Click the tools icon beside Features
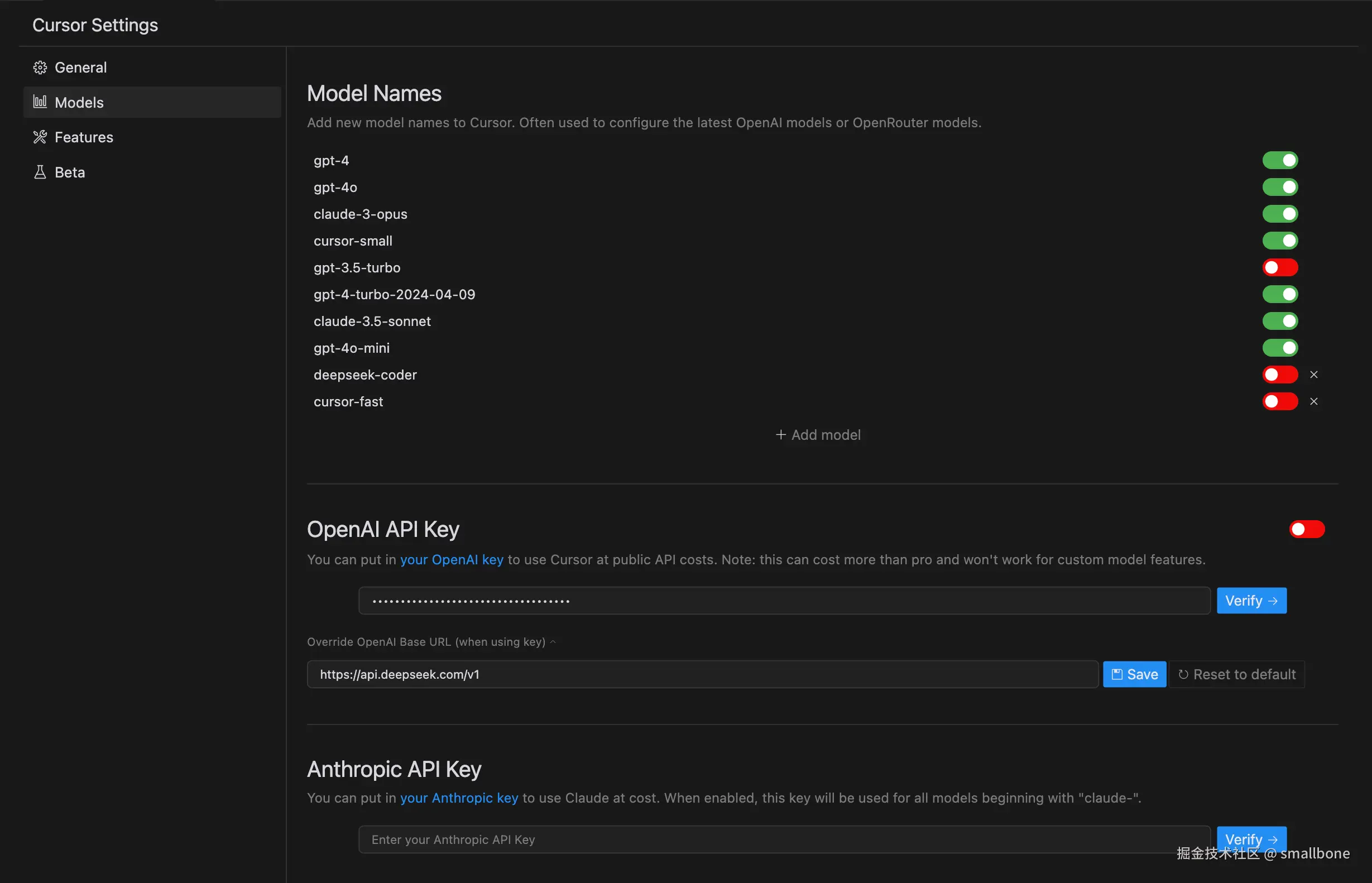This screenshot has width=1372, height=883. tap(40, 137)
